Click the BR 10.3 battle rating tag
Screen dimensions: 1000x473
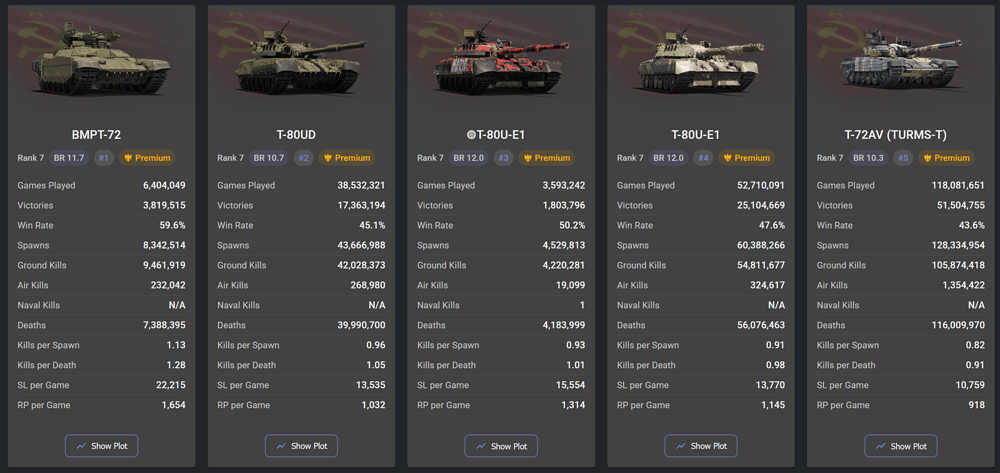pyautogui.click(x=868, y=158)
